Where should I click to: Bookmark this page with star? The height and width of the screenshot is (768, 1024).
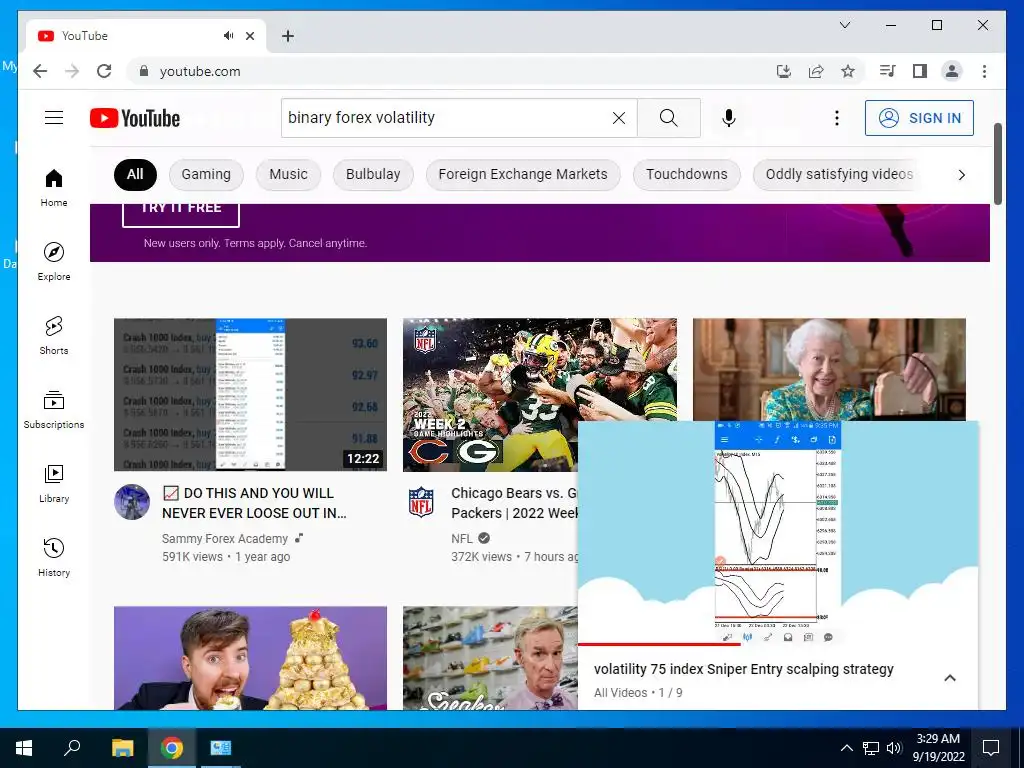tap(848, 71)
